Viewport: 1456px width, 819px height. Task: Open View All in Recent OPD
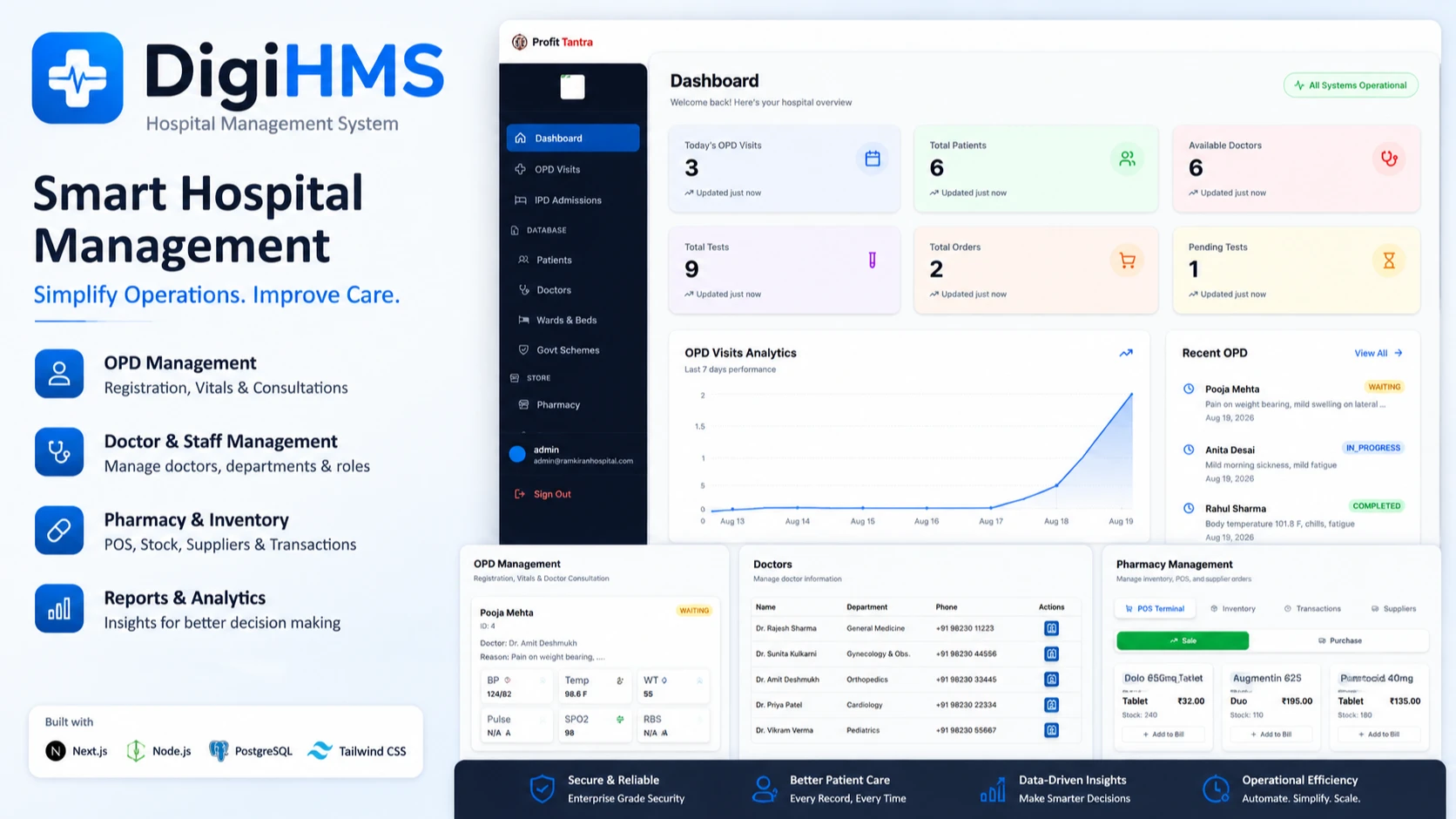1378,353
